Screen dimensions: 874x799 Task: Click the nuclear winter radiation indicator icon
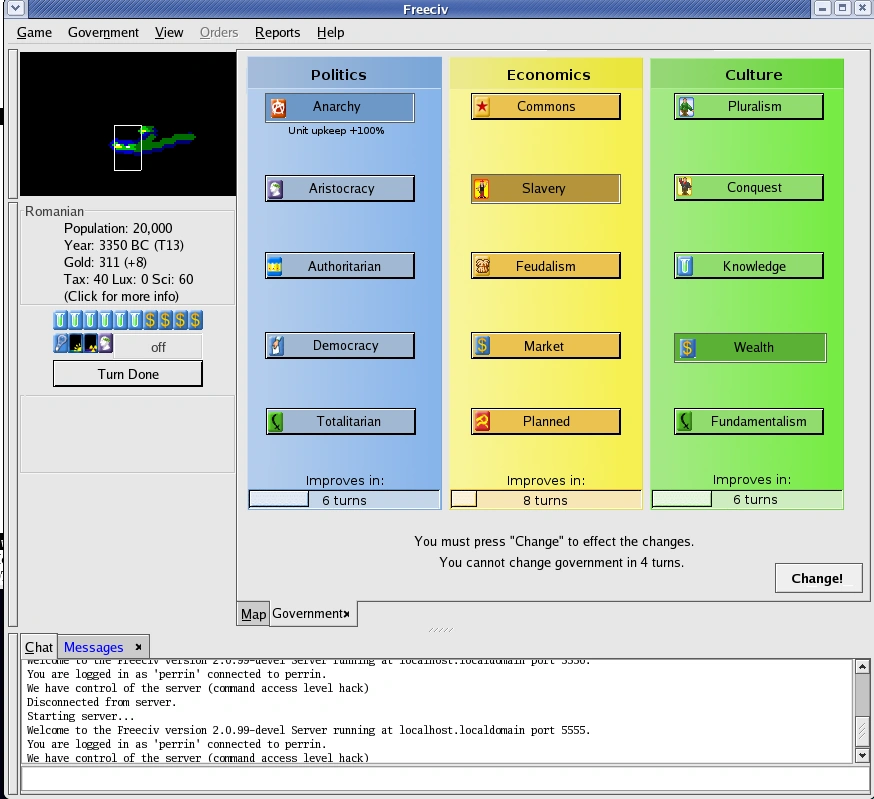coord(91,344)
